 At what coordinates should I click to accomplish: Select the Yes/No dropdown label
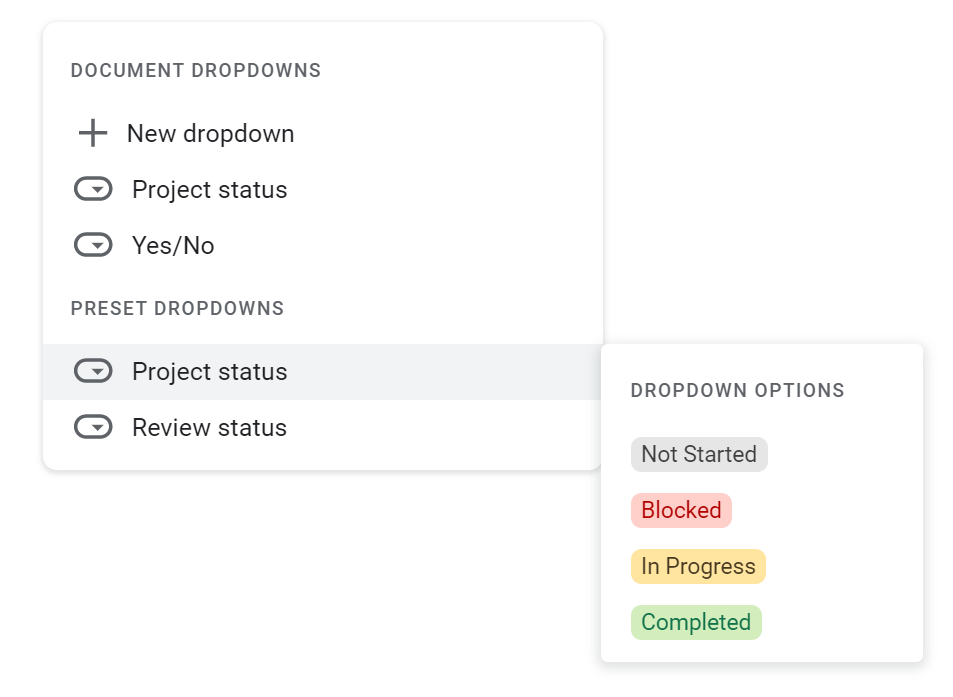(x=173, y=246)
